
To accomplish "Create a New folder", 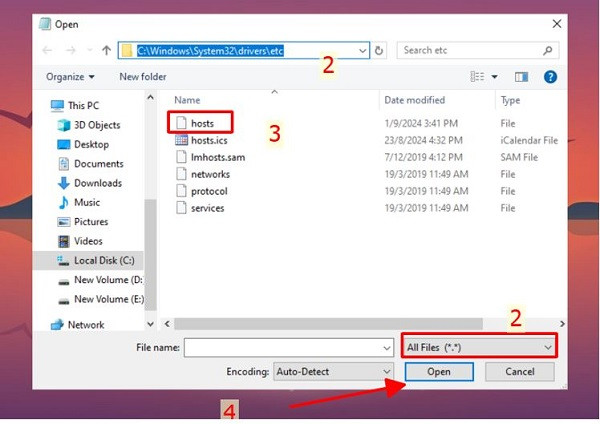I will point(143,77).
